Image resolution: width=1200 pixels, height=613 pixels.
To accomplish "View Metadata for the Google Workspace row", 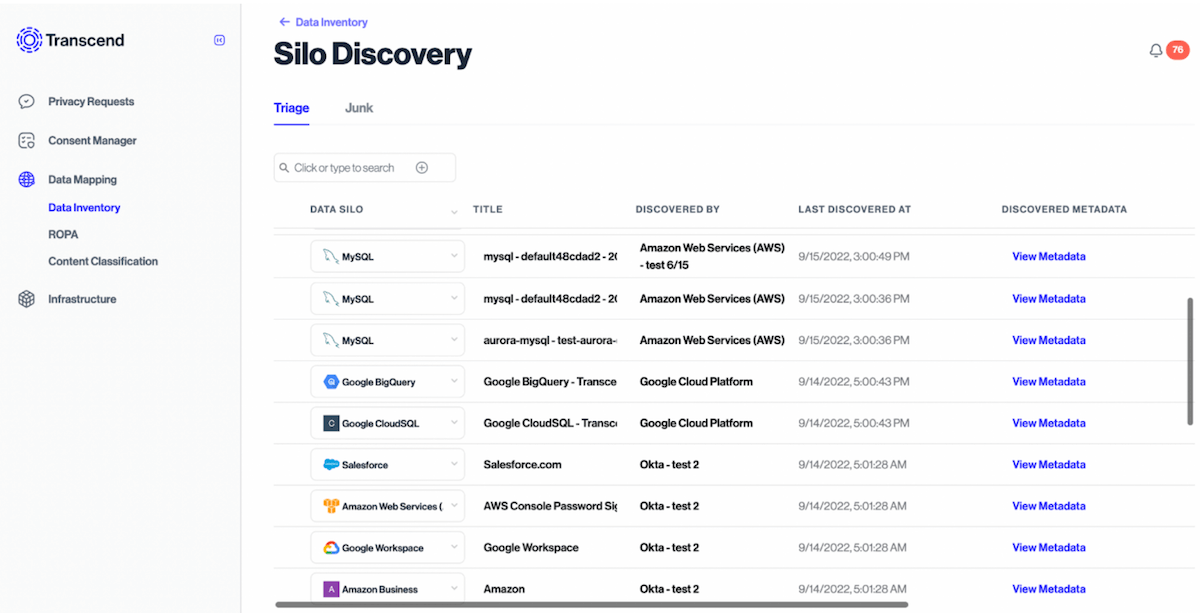I will coord(1048,548).
